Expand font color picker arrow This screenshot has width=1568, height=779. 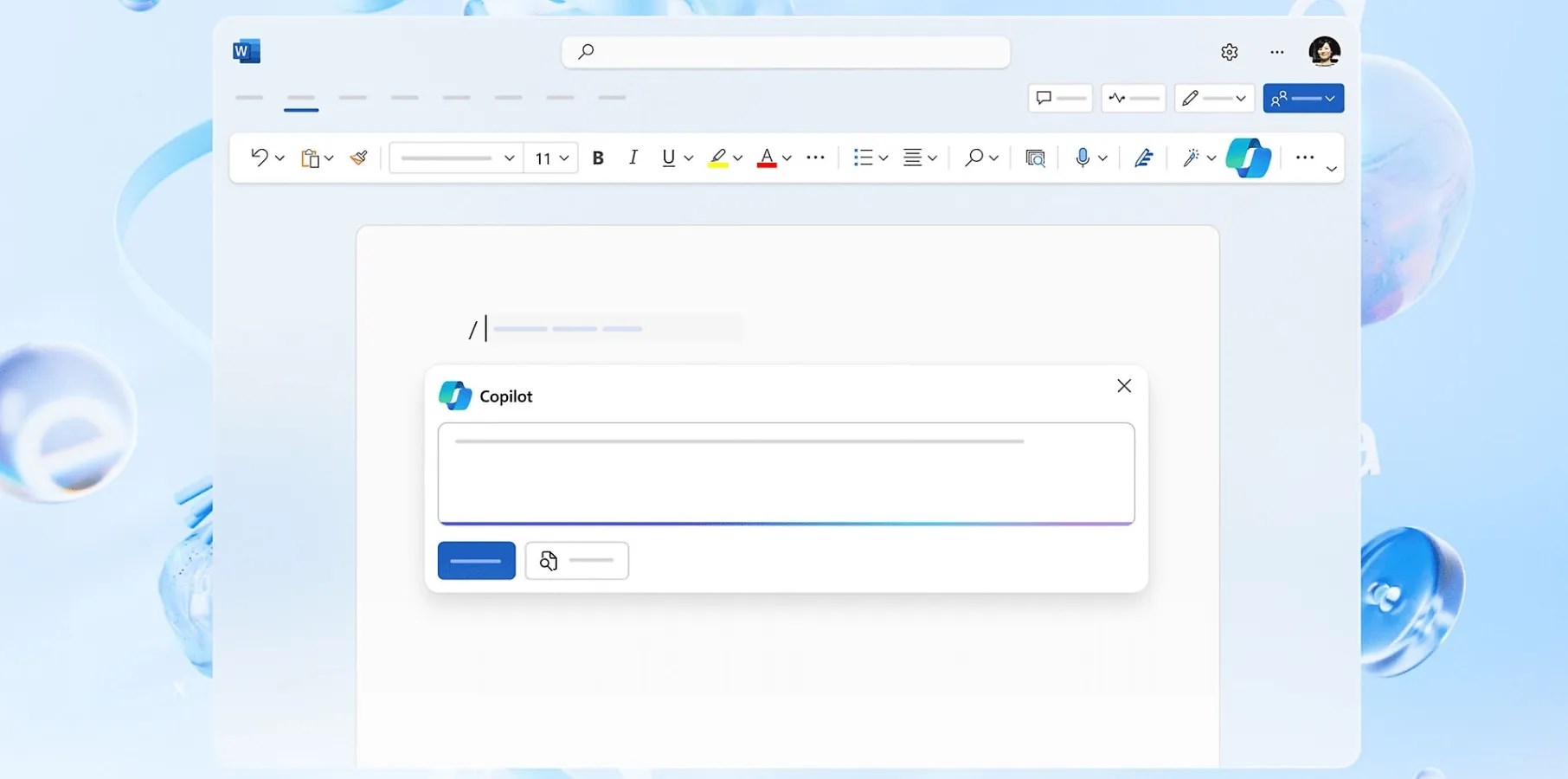click(x=787, y=158)
